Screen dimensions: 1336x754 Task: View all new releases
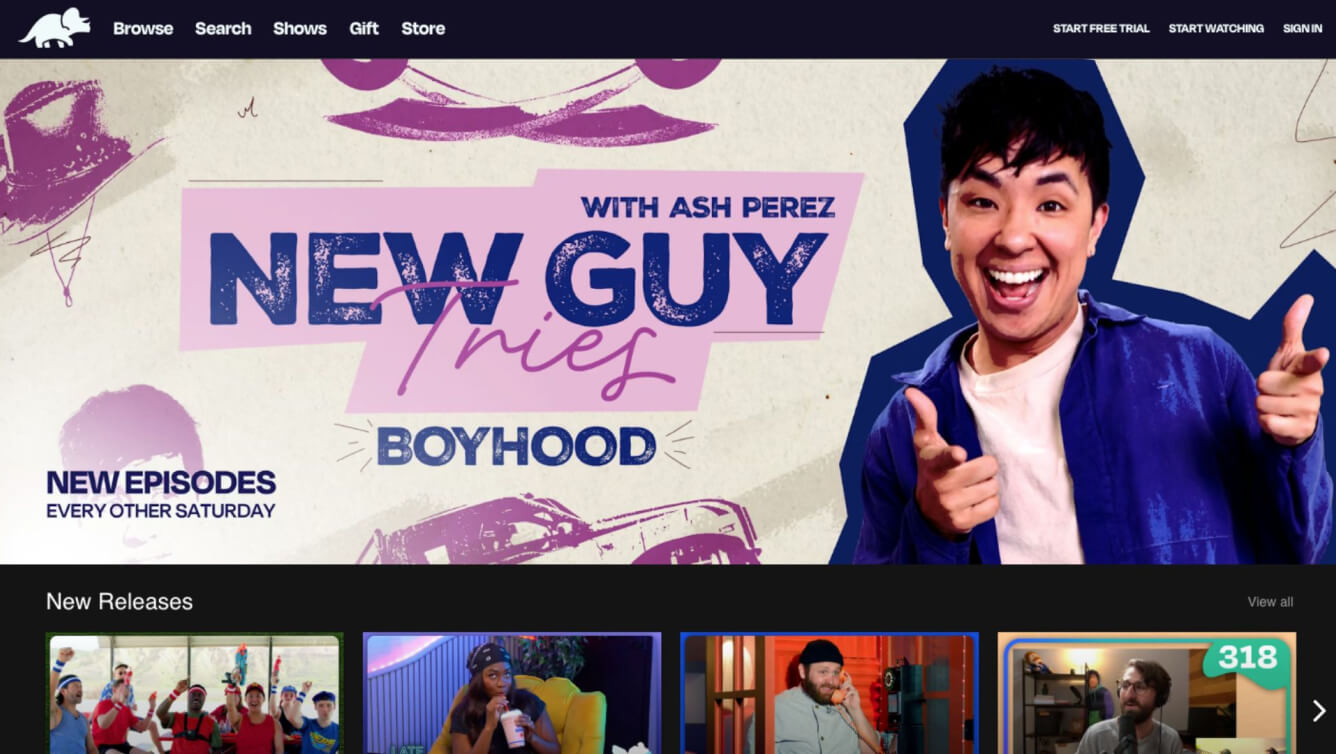1270,602
